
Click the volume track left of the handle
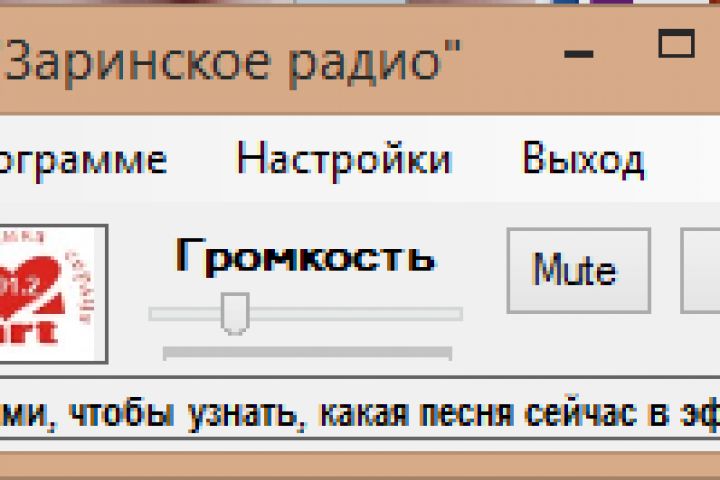tap(185, 314)
